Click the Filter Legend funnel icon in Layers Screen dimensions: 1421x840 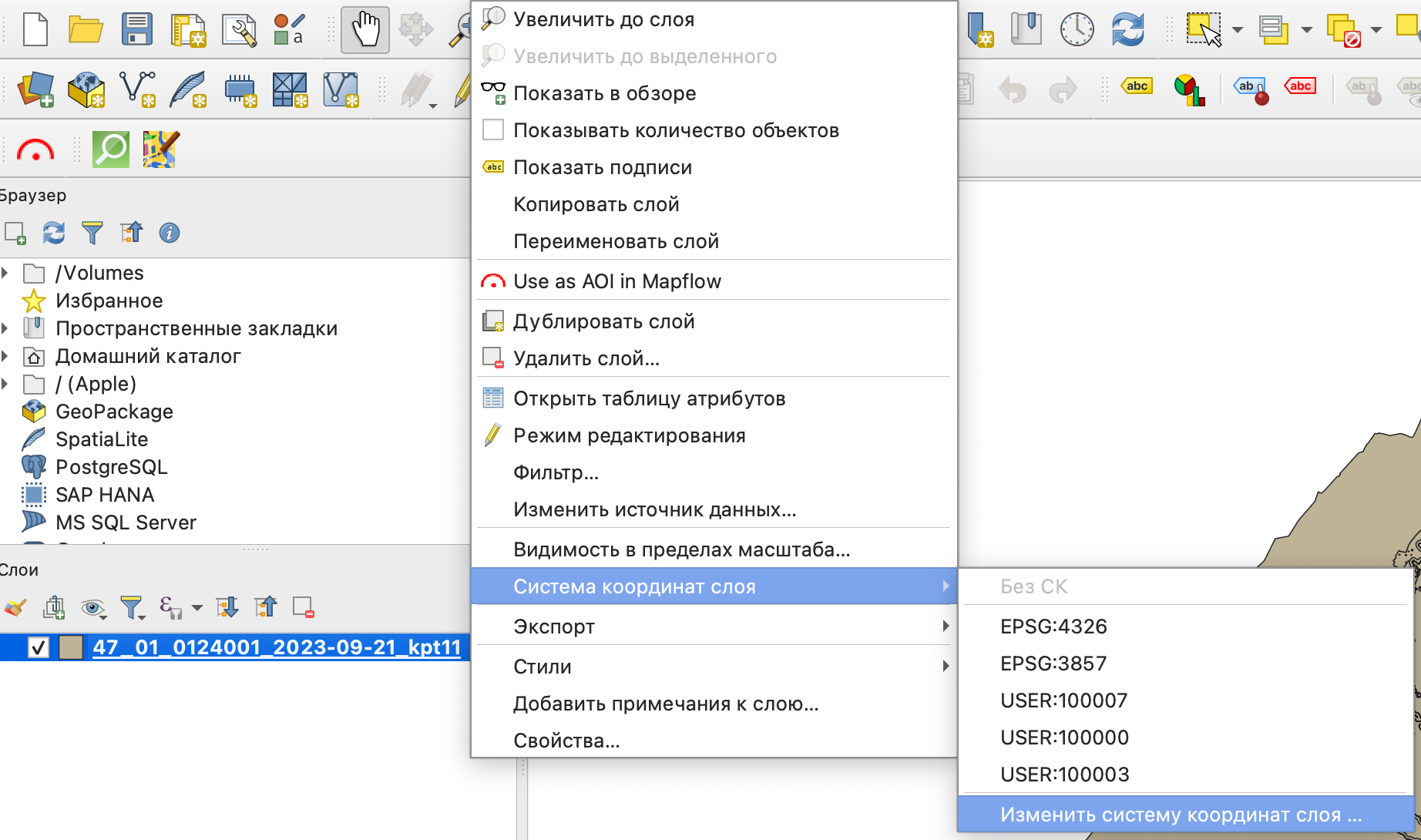(x=132, y=608)
